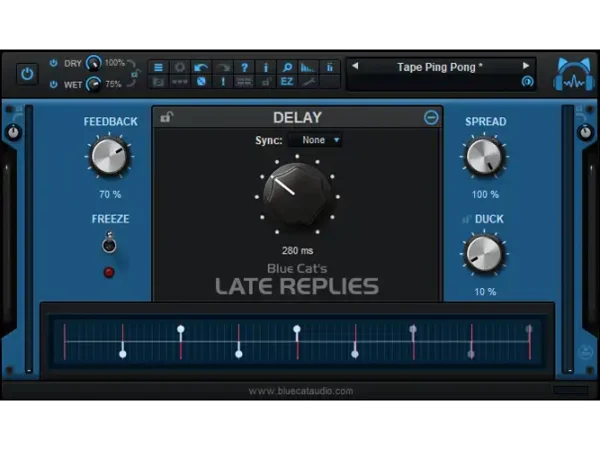
Task: Click the grid rows icon in toolbar
Action: click(244, 82)
